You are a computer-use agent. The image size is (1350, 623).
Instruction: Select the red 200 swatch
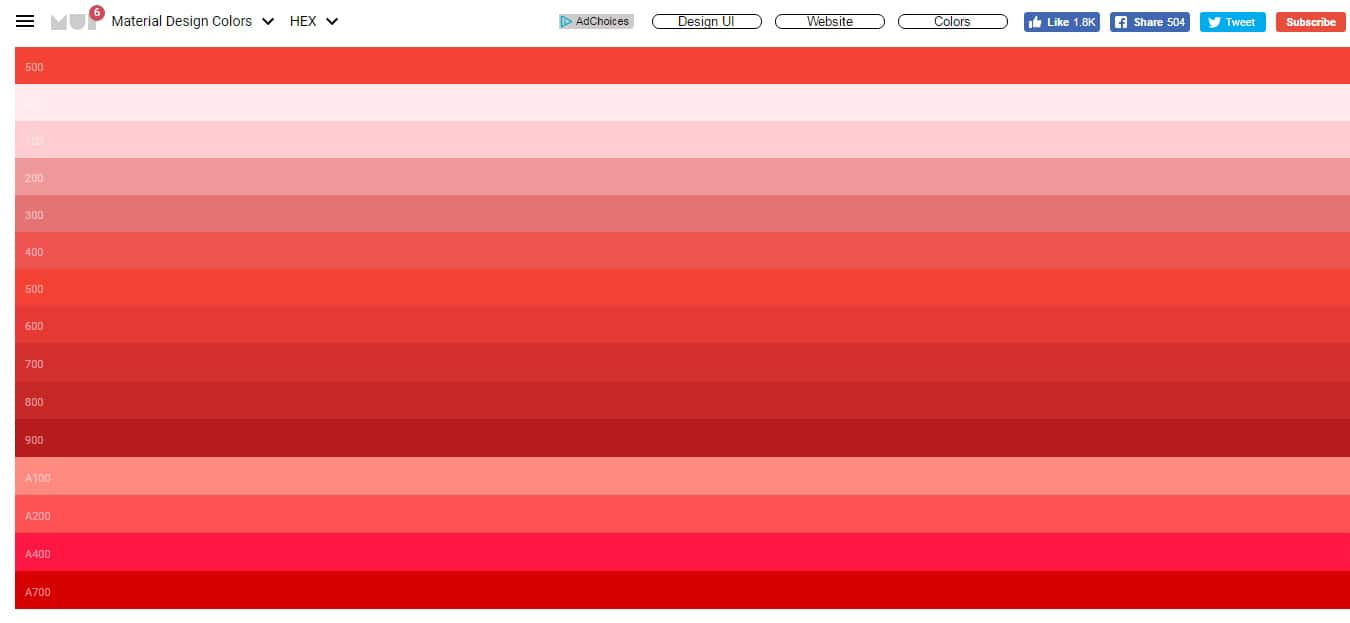[682, 176]
